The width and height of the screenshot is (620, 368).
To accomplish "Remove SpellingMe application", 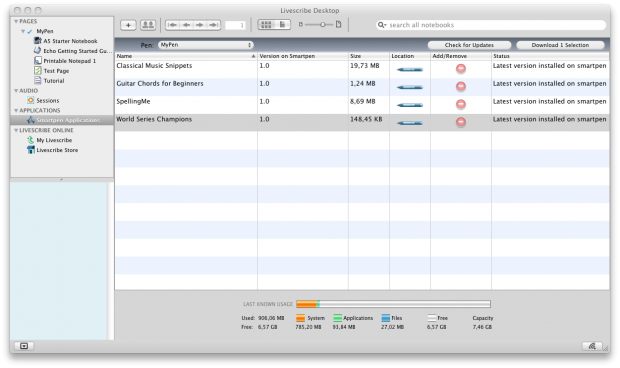I will pyautogui.click(x=461, y=104).
